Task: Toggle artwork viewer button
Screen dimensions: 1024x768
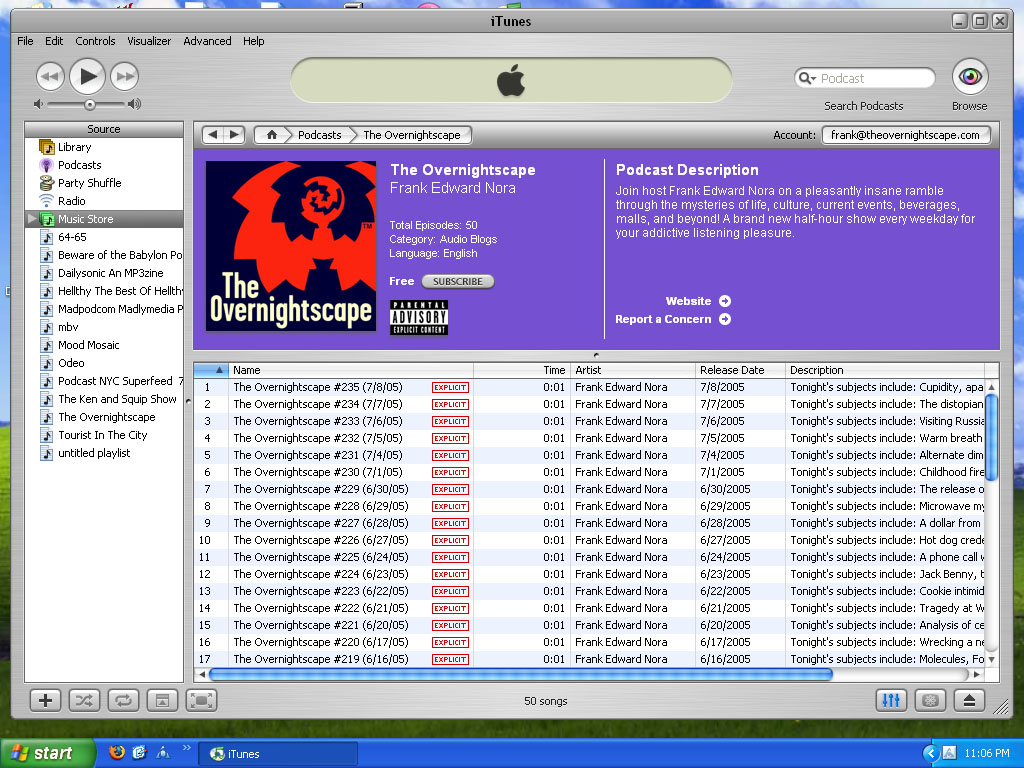Action: [162, 701]
